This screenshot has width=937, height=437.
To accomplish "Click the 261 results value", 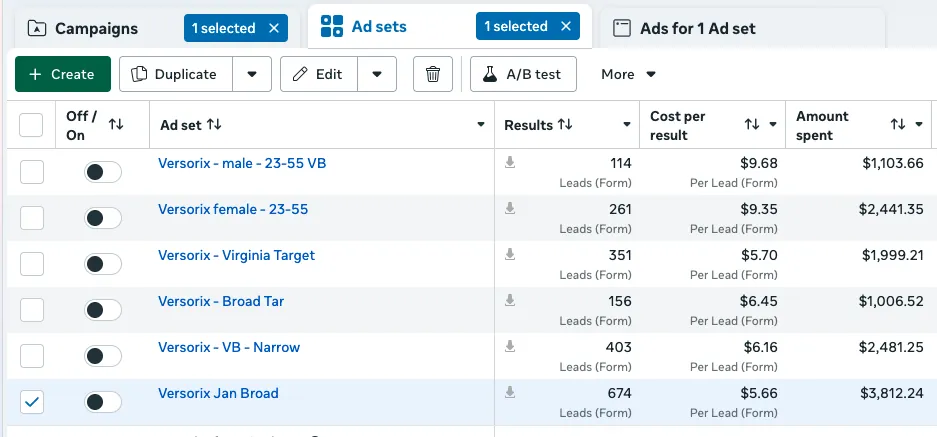I will [620, 209].
